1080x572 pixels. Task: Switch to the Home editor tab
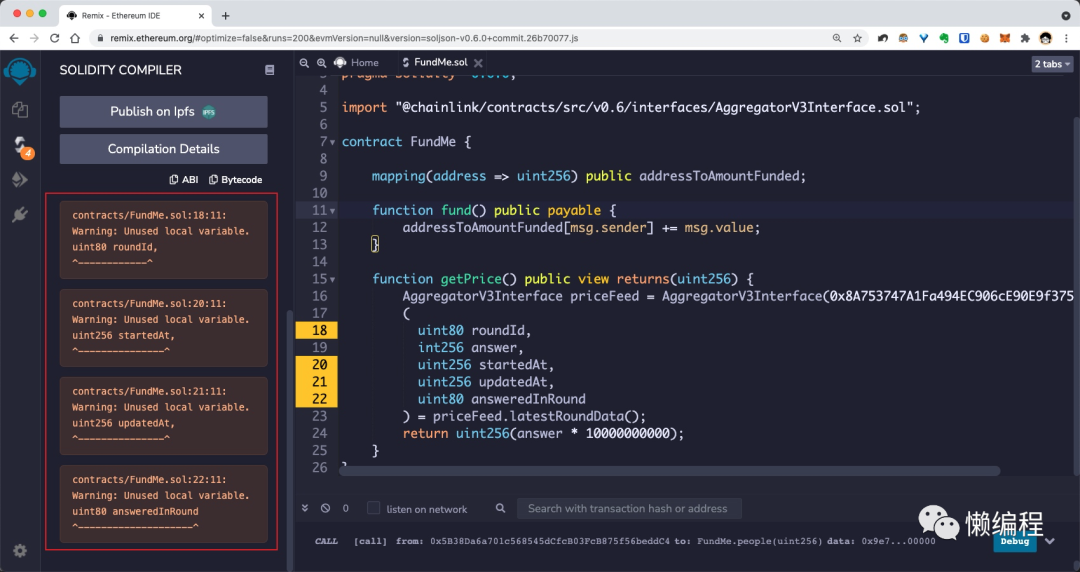(x=357, y=63)
